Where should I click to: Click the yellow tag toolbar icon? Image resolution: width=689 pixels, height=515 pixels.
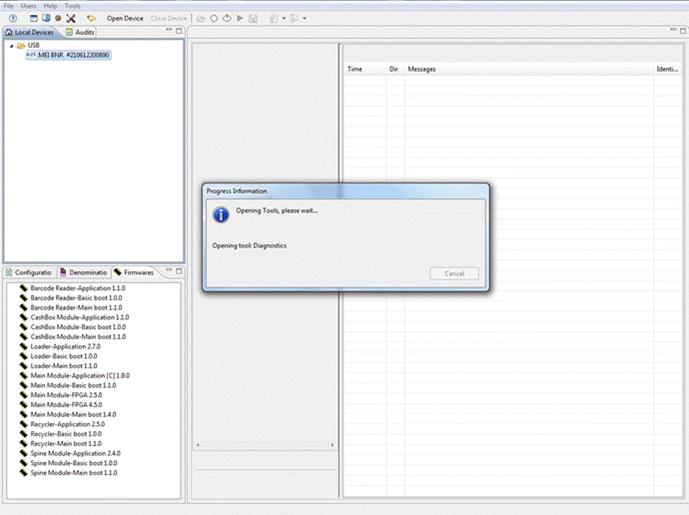(91, 18)
